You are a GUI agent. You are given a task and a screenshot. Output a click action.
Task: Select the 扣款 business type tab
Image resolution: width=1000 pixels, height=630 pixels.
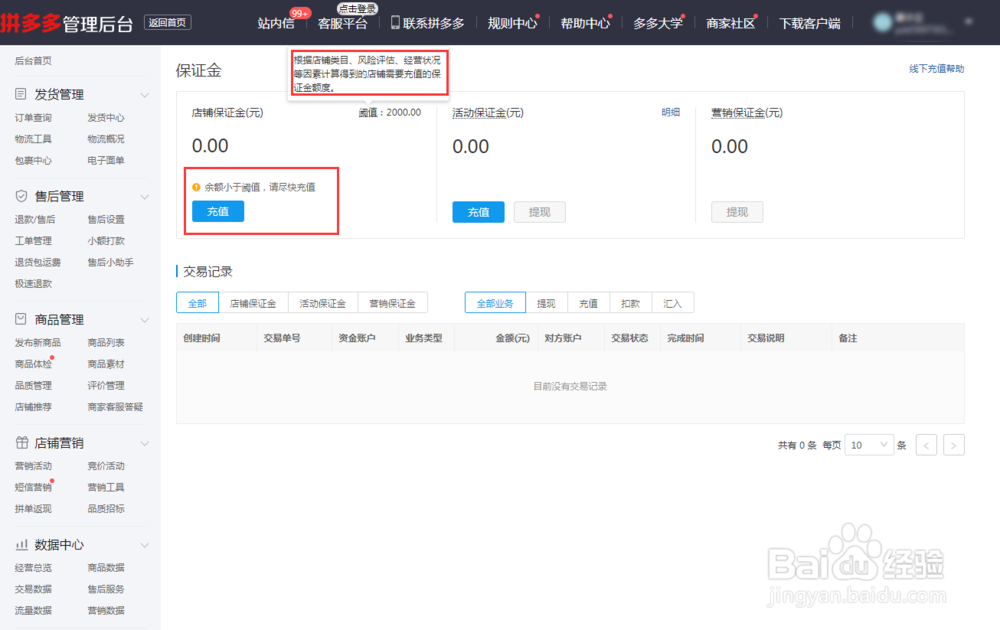pos(630,303)
